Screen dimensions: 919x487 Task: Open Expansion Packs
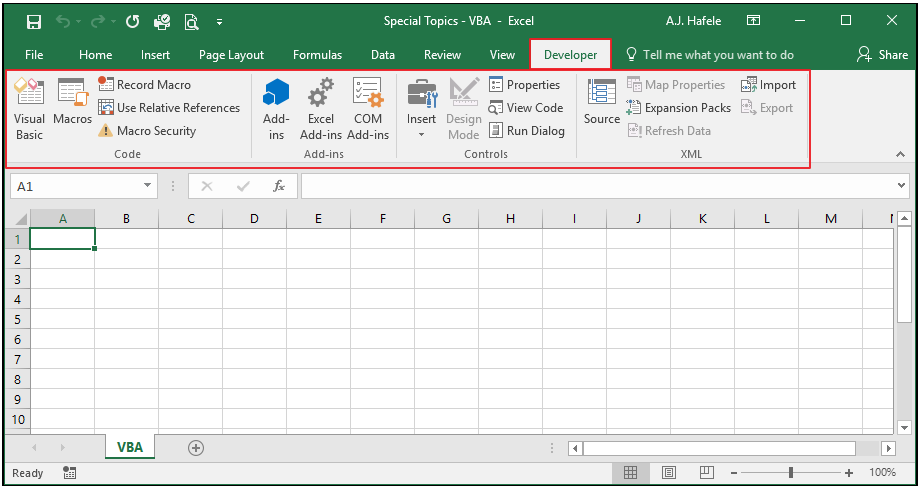pyautogui.click(x=679, y=108)
